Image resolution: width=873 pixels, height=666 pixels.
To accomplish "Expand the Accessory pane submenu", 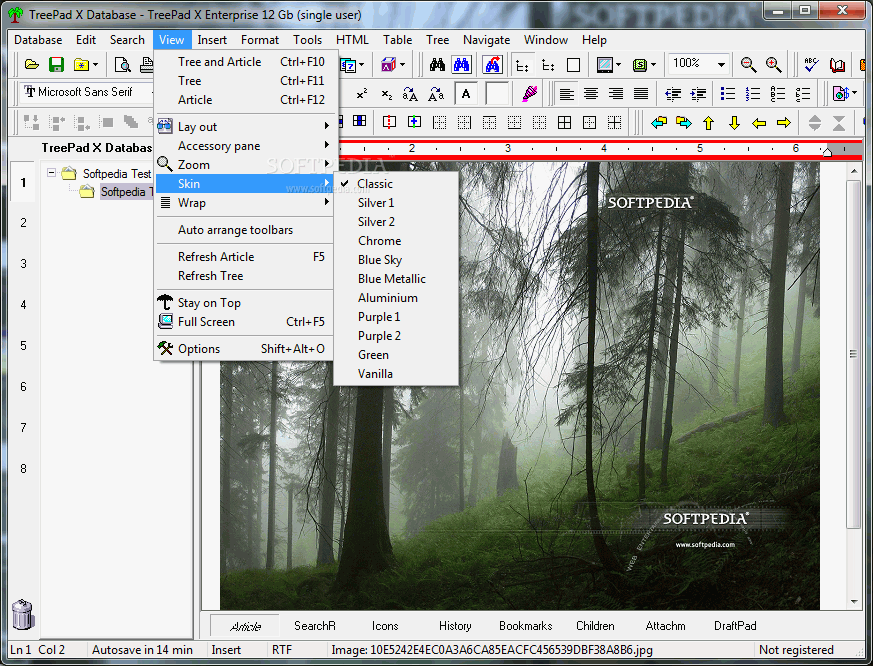I will [244, 146].
